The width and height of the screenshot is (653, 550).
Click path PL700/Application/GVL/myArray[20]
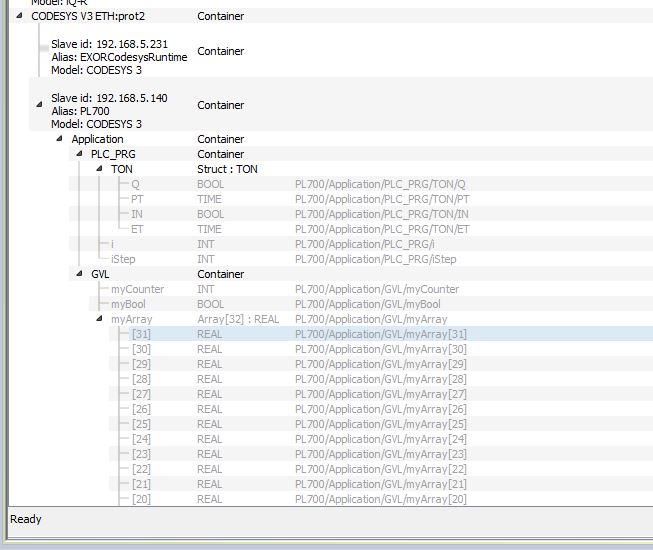coord(381,499)
